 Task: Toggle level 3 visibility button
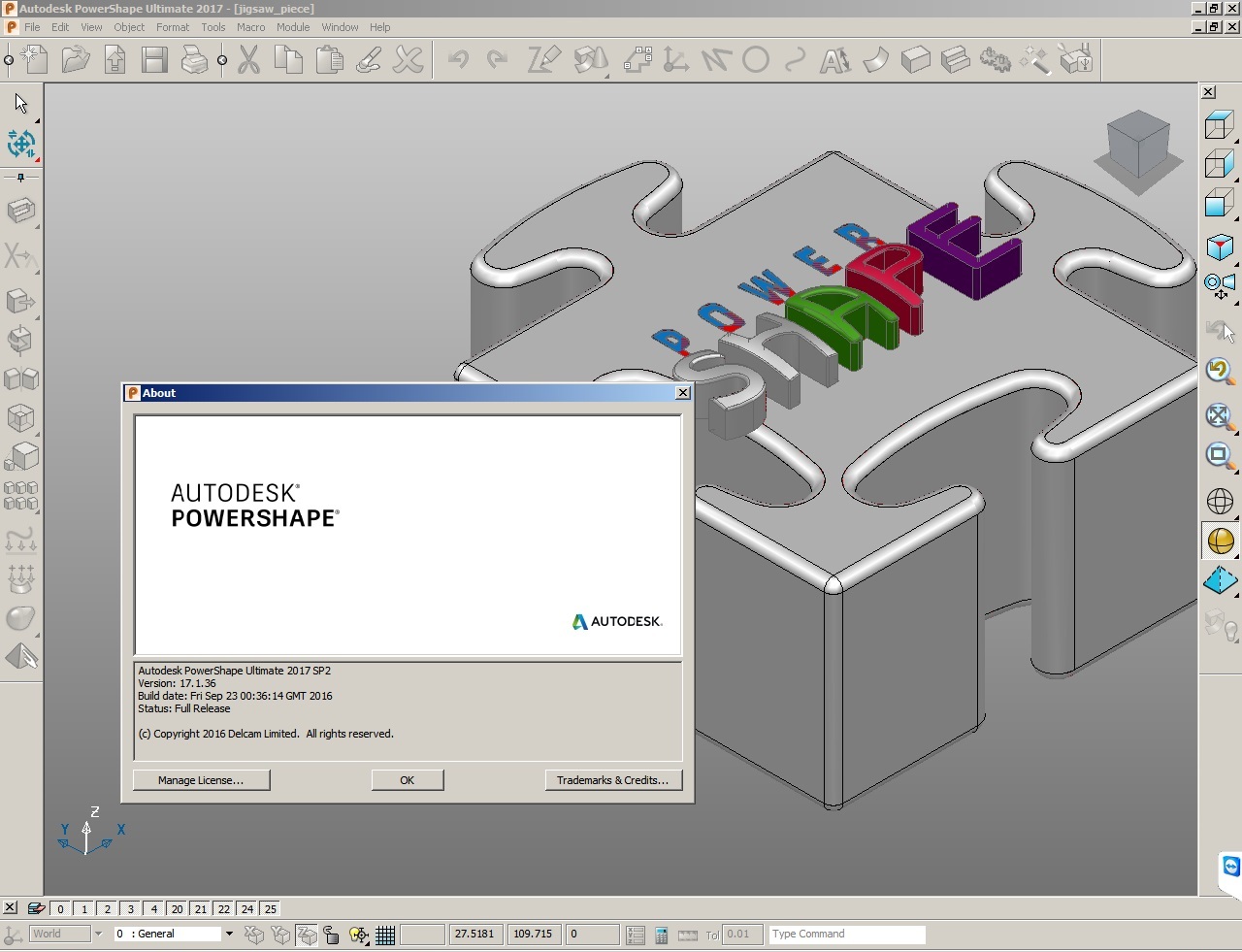(x=130, y=909)
